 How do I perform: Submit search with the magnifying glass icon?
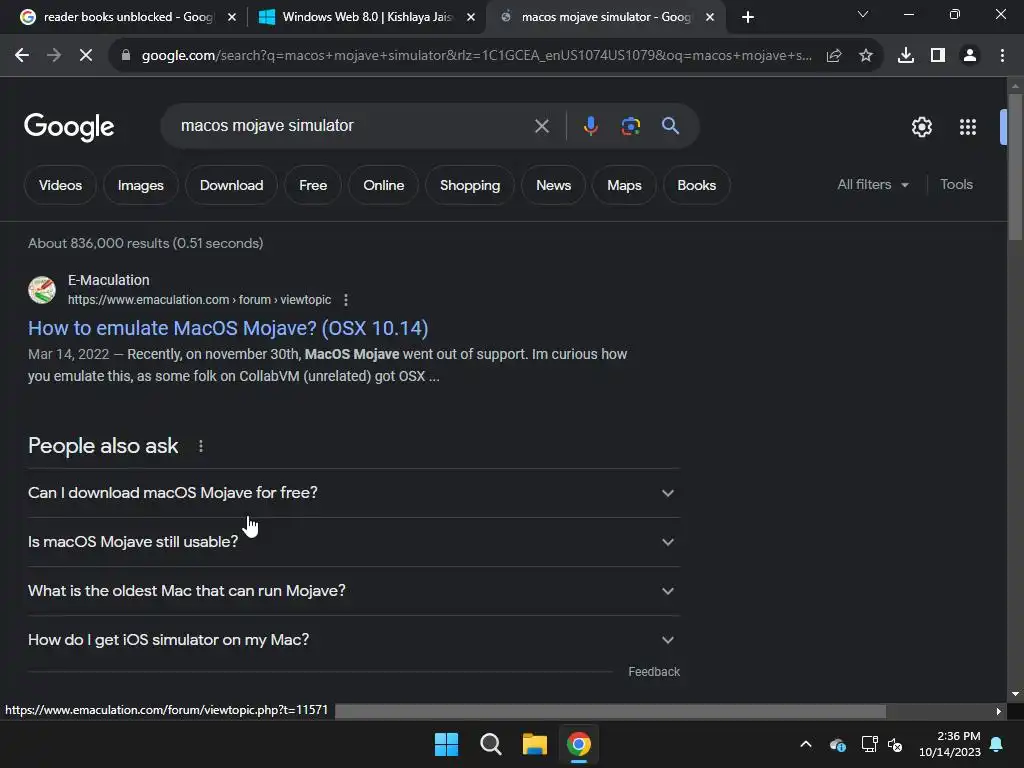tap(671, 126)
